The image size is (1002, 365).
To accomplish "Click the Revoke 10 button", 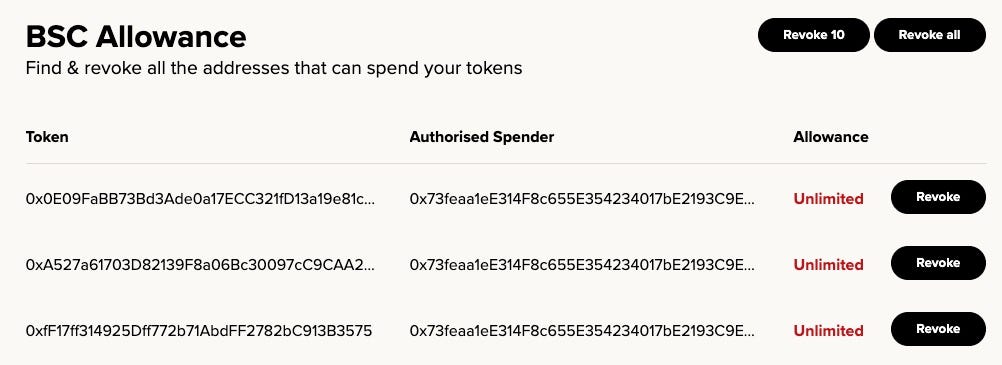I will pyautogui.click(x=813, y=35).
